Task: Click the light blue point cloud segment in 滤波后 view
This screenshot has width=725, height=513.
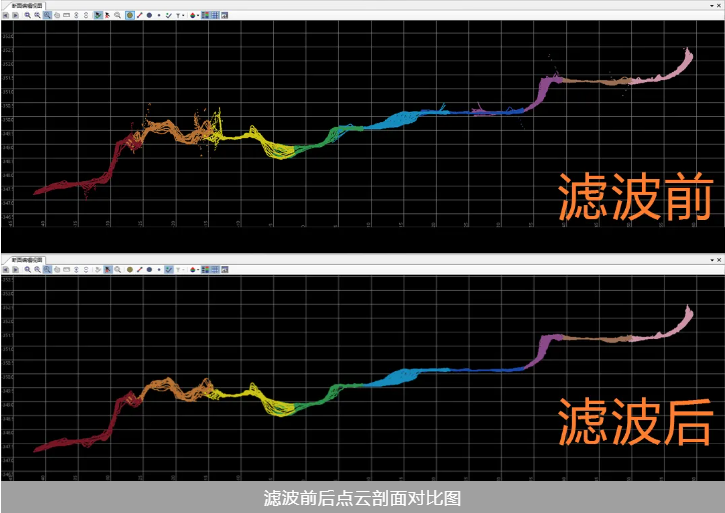Action: click(400, 376)
